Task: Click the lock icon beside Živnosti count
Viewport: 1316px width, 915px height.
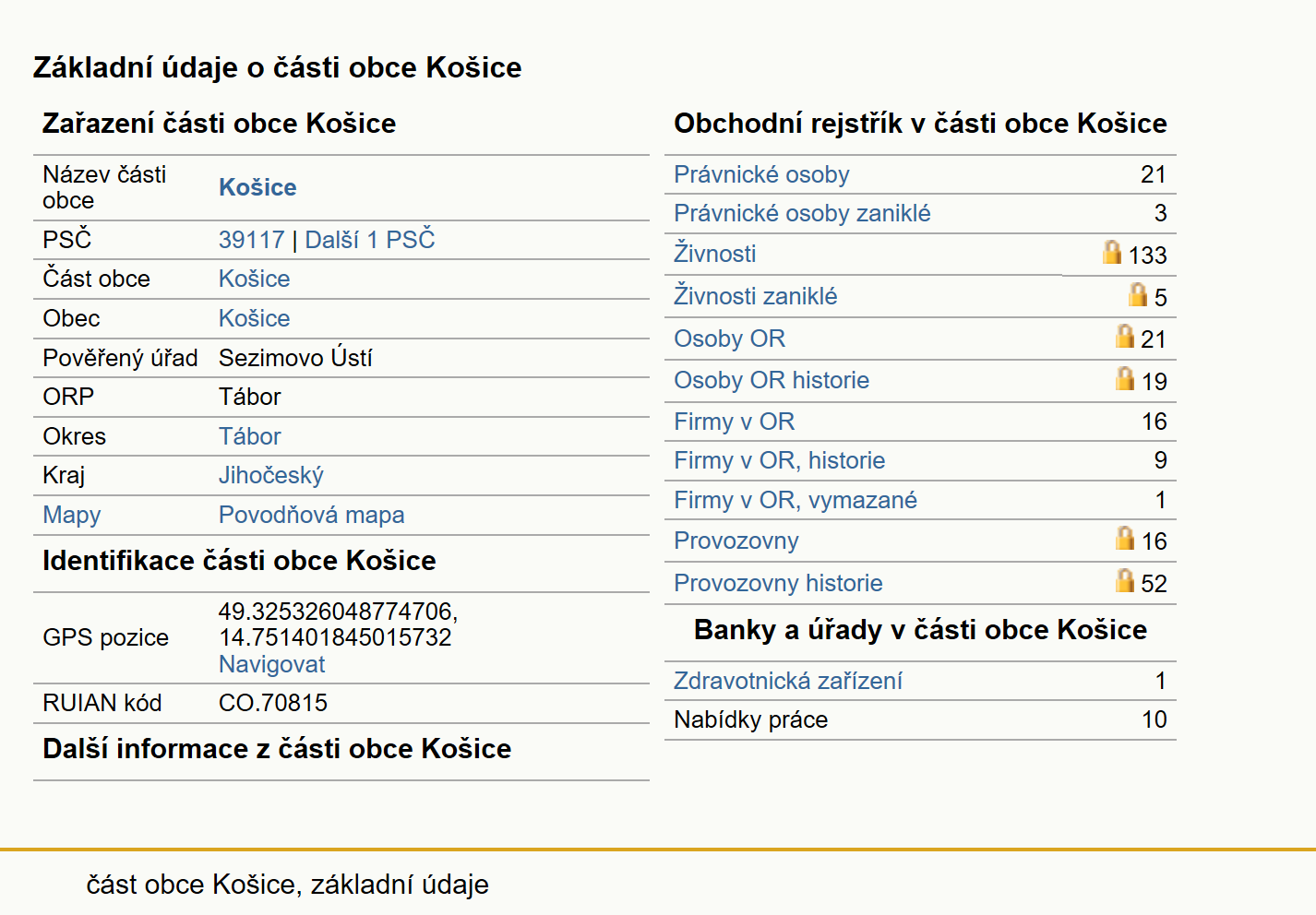Action: point(1112,252)
